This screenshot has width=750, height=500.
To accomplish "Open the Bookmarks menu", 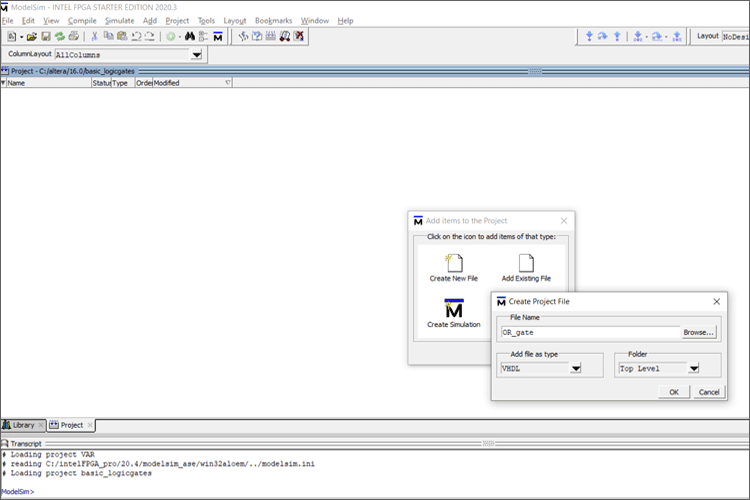I will 274,21.
